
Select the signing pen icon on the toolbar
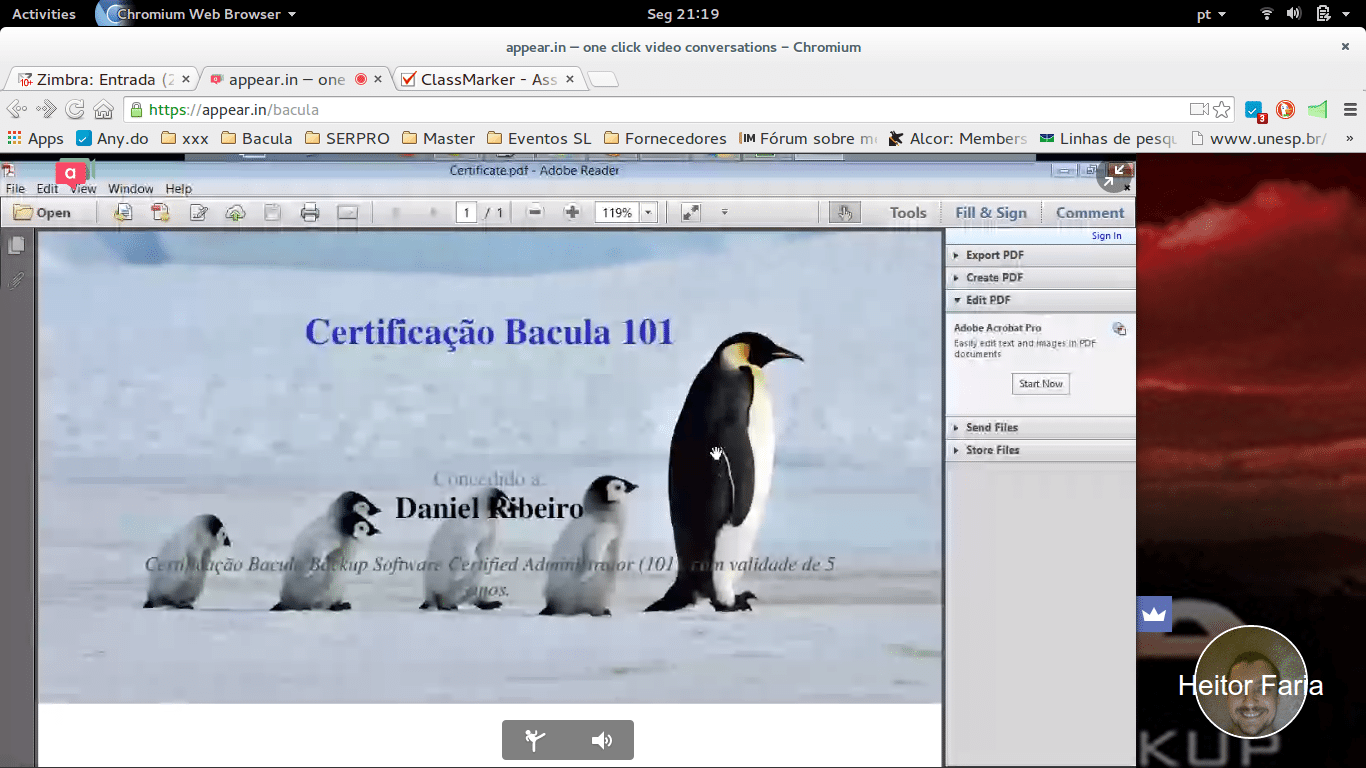[x=199, y=212]
